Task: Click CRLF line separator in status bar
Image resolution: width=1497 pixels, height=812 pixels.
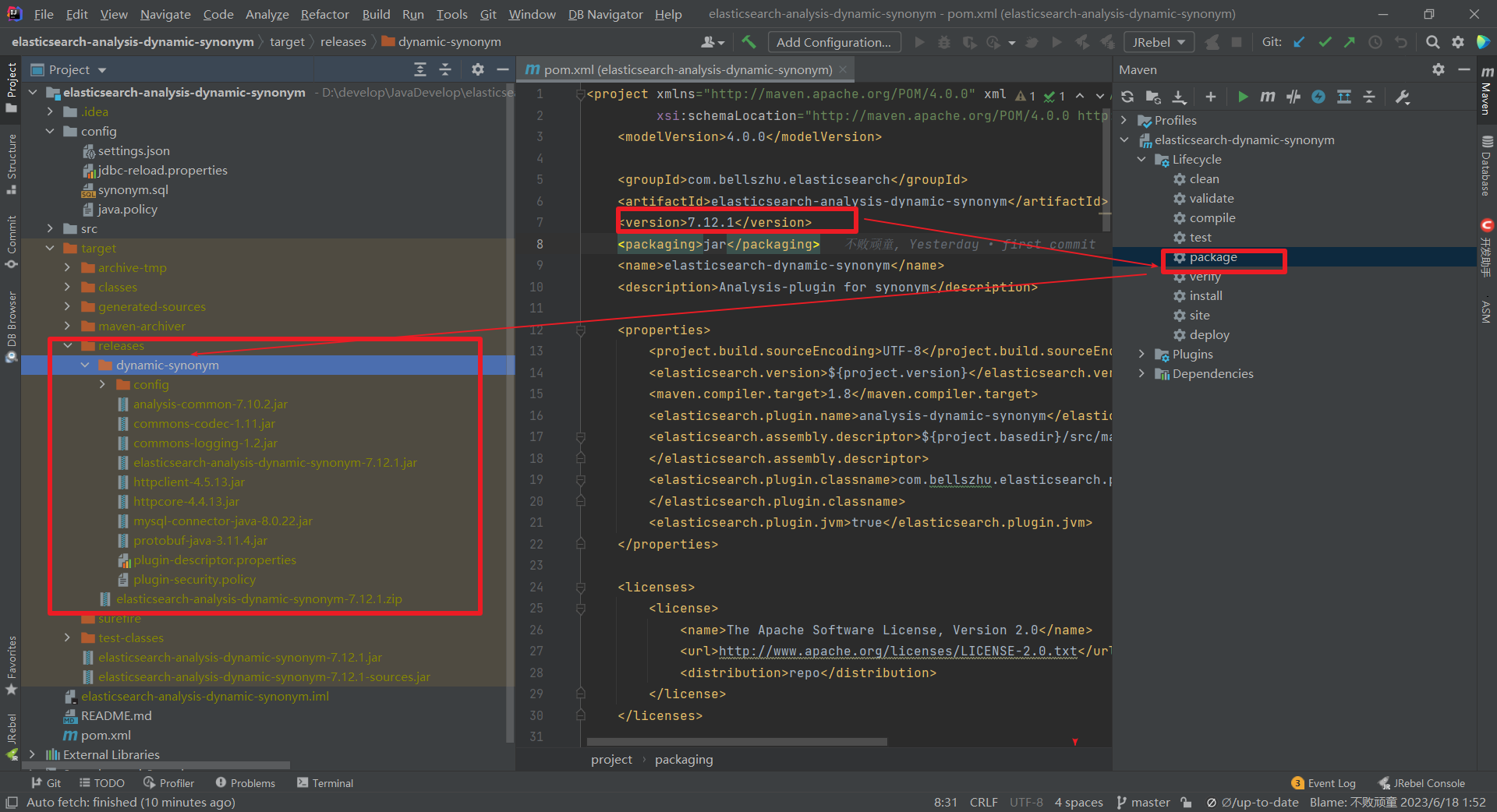Action: click(983, 802)
